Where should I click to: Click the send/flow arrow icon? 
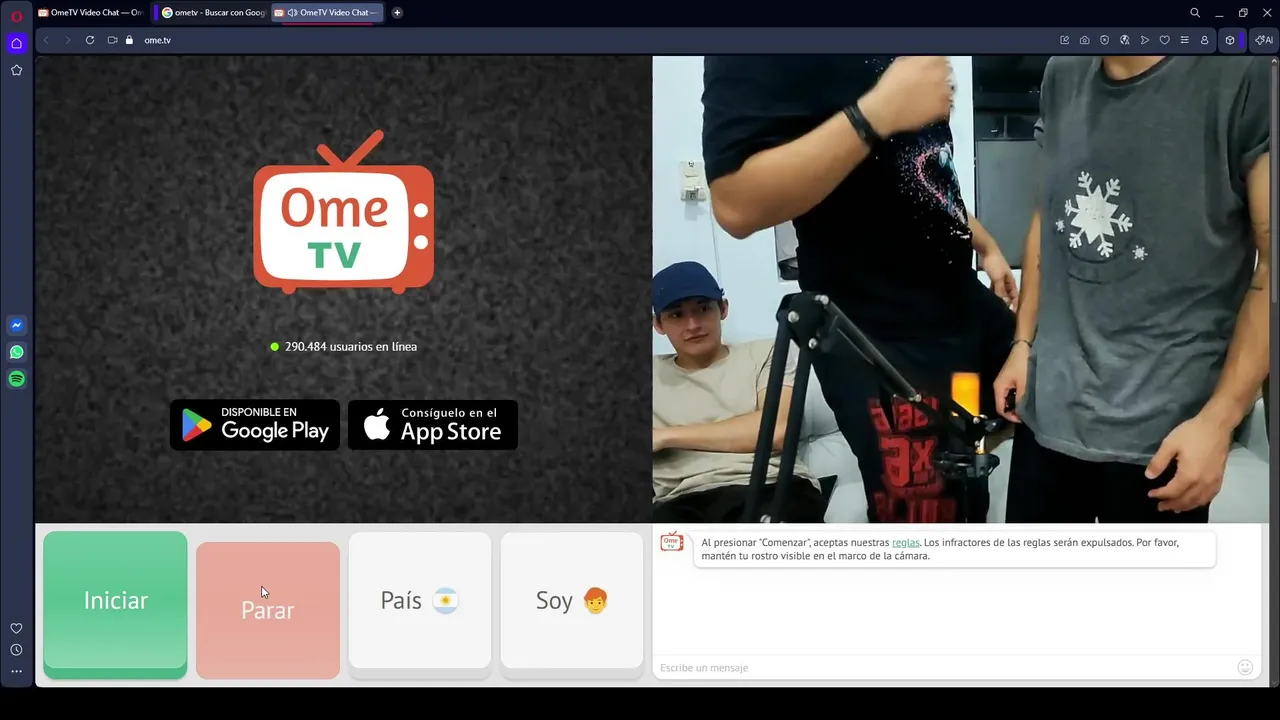(1145, 40)
